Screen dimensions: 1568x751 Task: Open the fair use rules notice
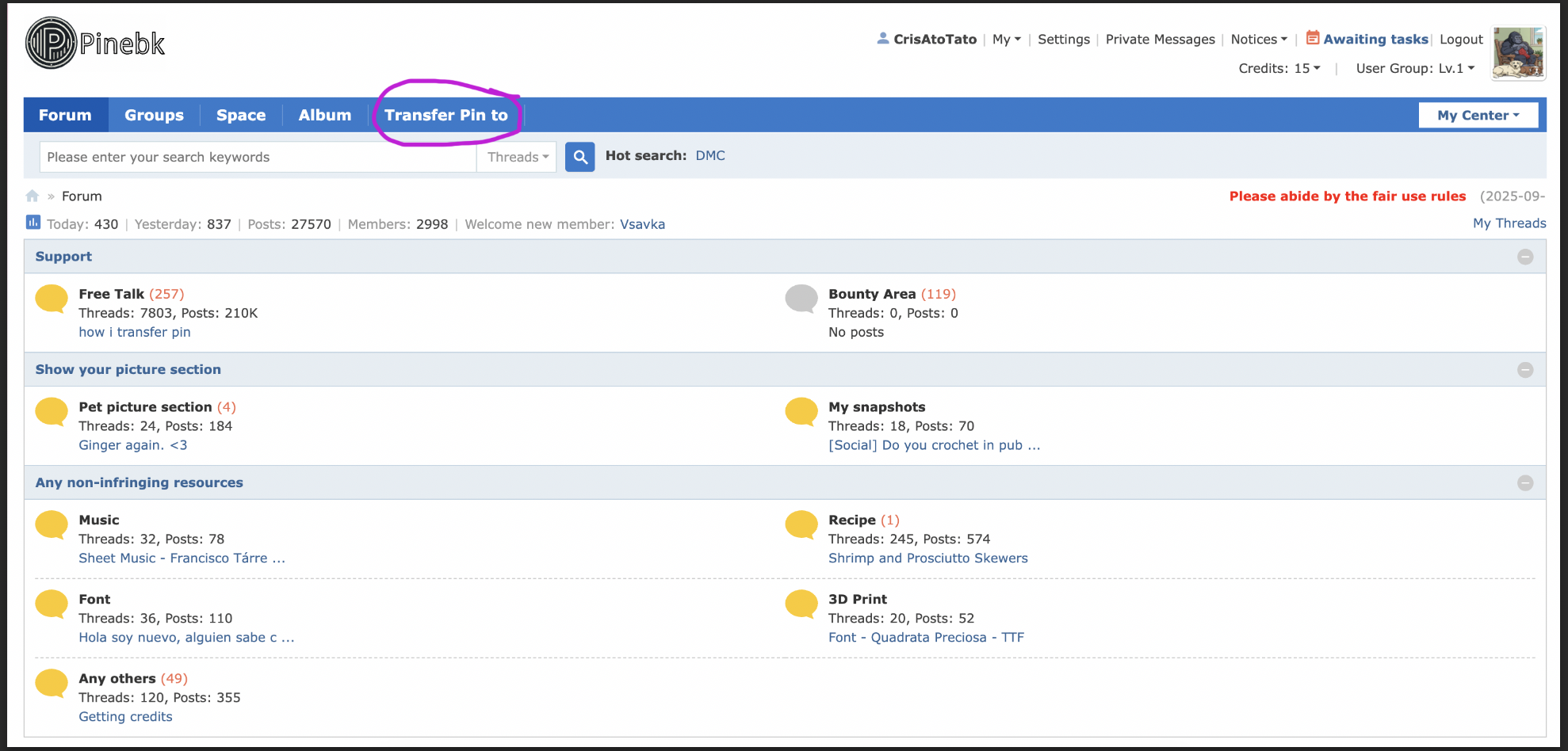[x=1348, y=196]
